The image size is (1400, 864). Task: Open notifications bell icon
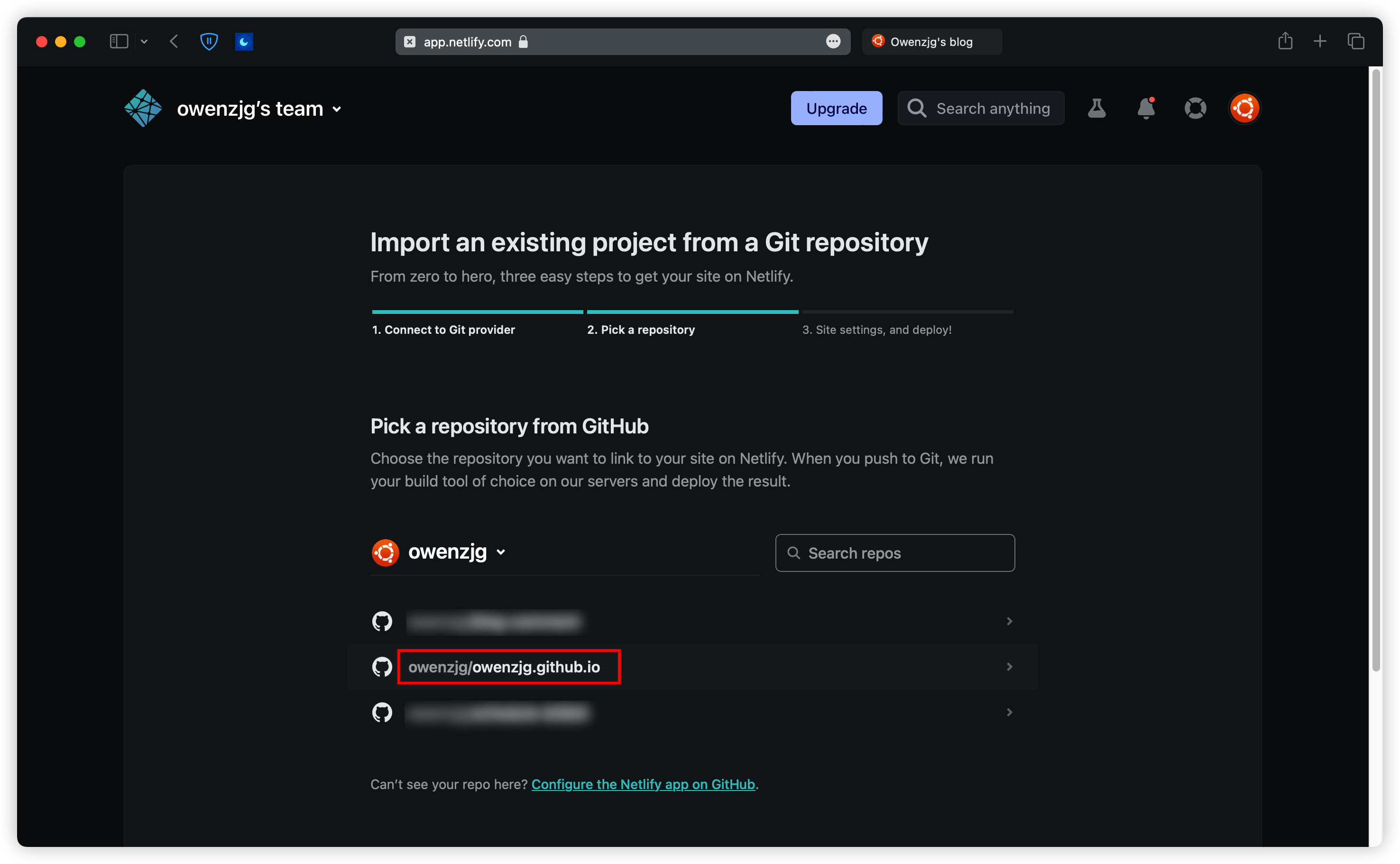coord(1146,108)
